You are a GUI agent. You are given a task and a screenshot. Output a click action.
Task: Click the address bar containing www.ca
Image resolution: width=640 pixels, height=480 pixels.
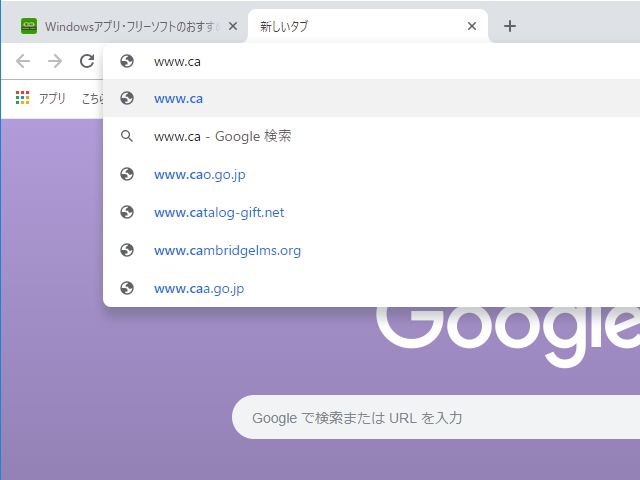[x=371, y=61]
